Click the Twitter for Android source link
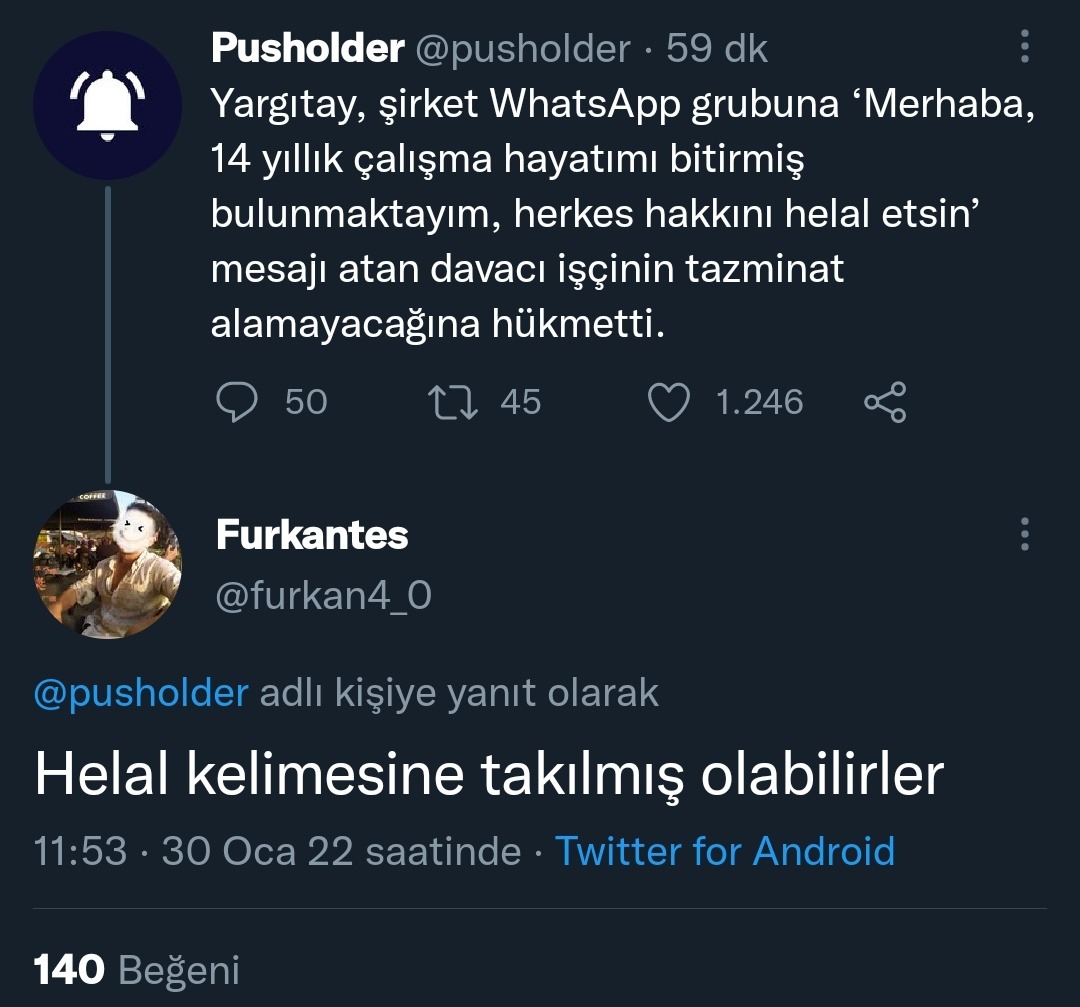 tap(725, 851)
